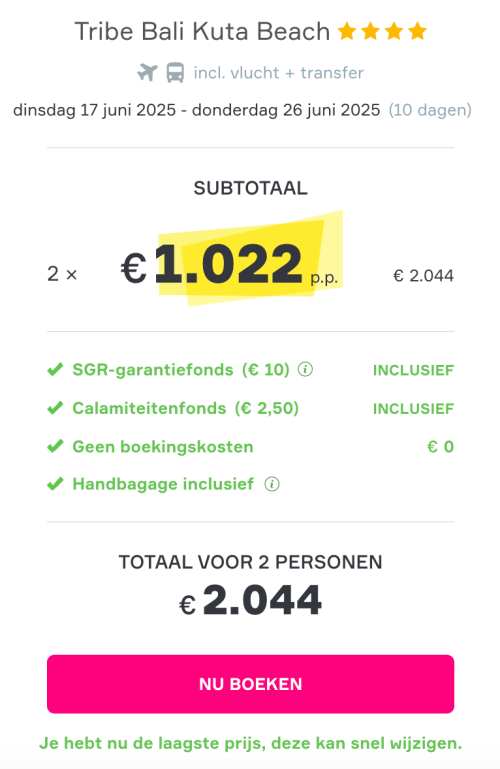Click the hotel star rating
Screen dimensions: 500x769
click(x=382, y=31)
